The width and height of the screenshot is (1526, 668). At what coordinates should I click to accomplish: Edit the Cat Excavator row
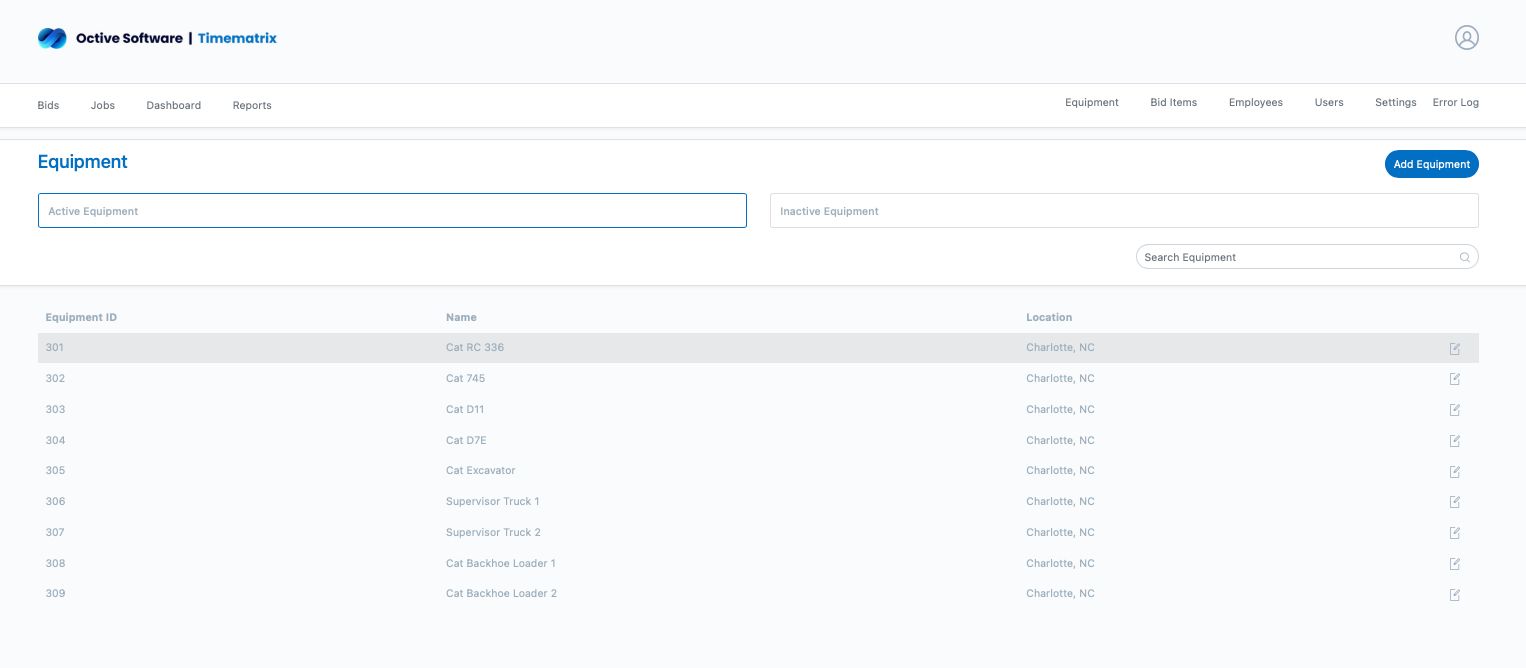[1454, 471]
